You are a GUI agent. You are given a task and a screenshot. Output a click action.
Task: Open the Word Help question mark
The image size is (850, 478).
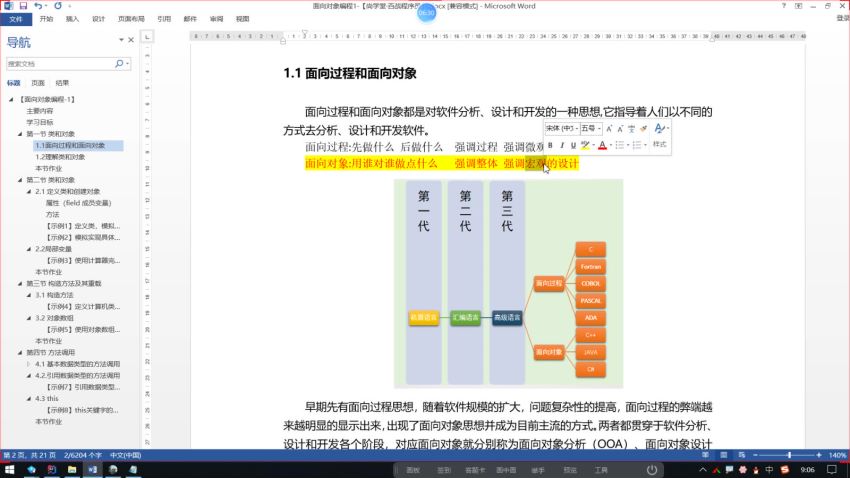(x=783, y=6)
